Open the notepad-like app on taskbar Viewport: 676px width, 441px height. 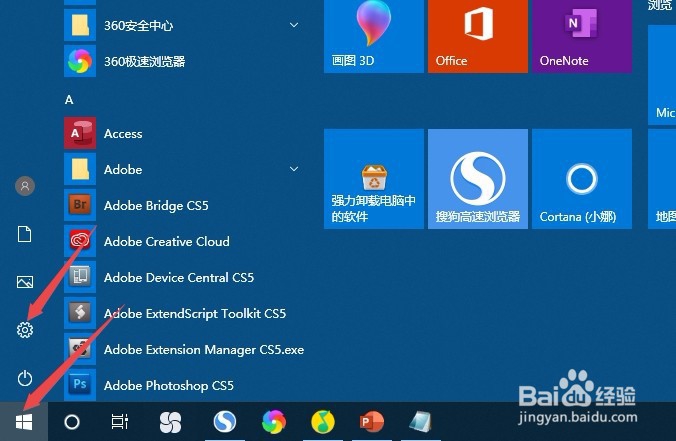pyautogui.click(x=420, y=422)
